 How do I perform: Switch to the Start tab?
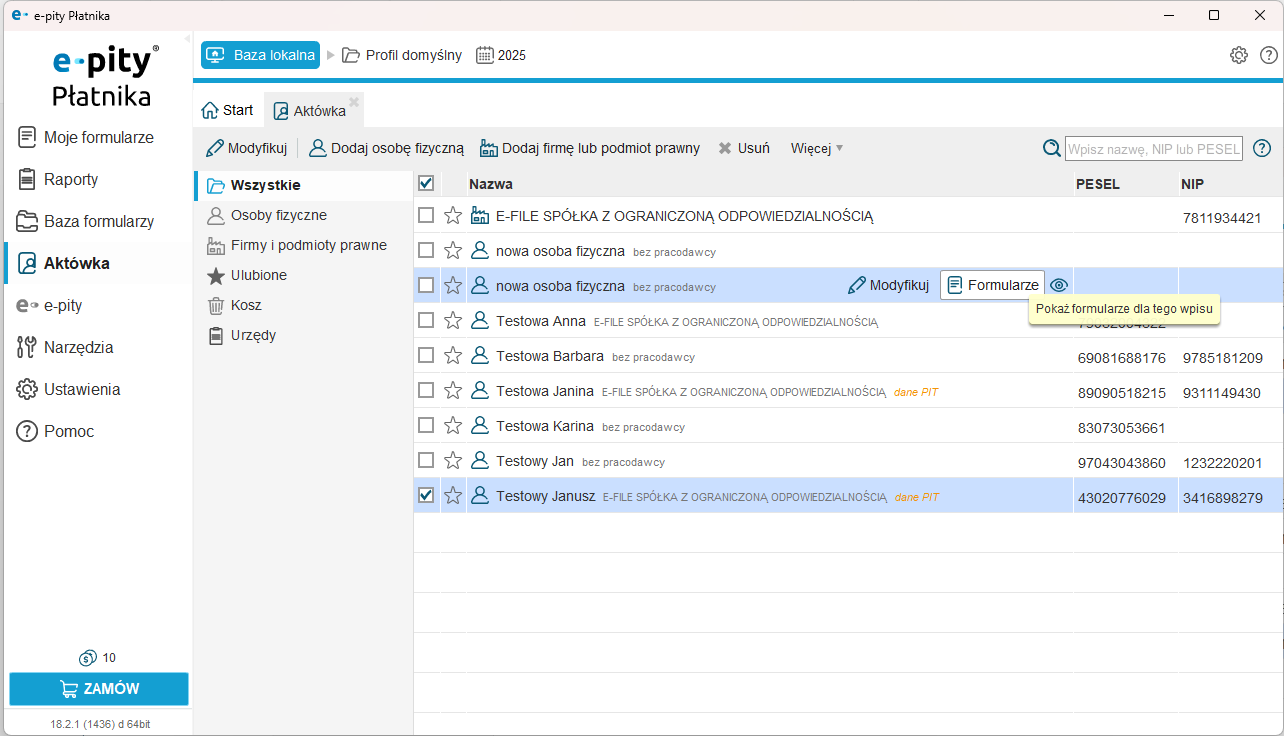point(228,110)
